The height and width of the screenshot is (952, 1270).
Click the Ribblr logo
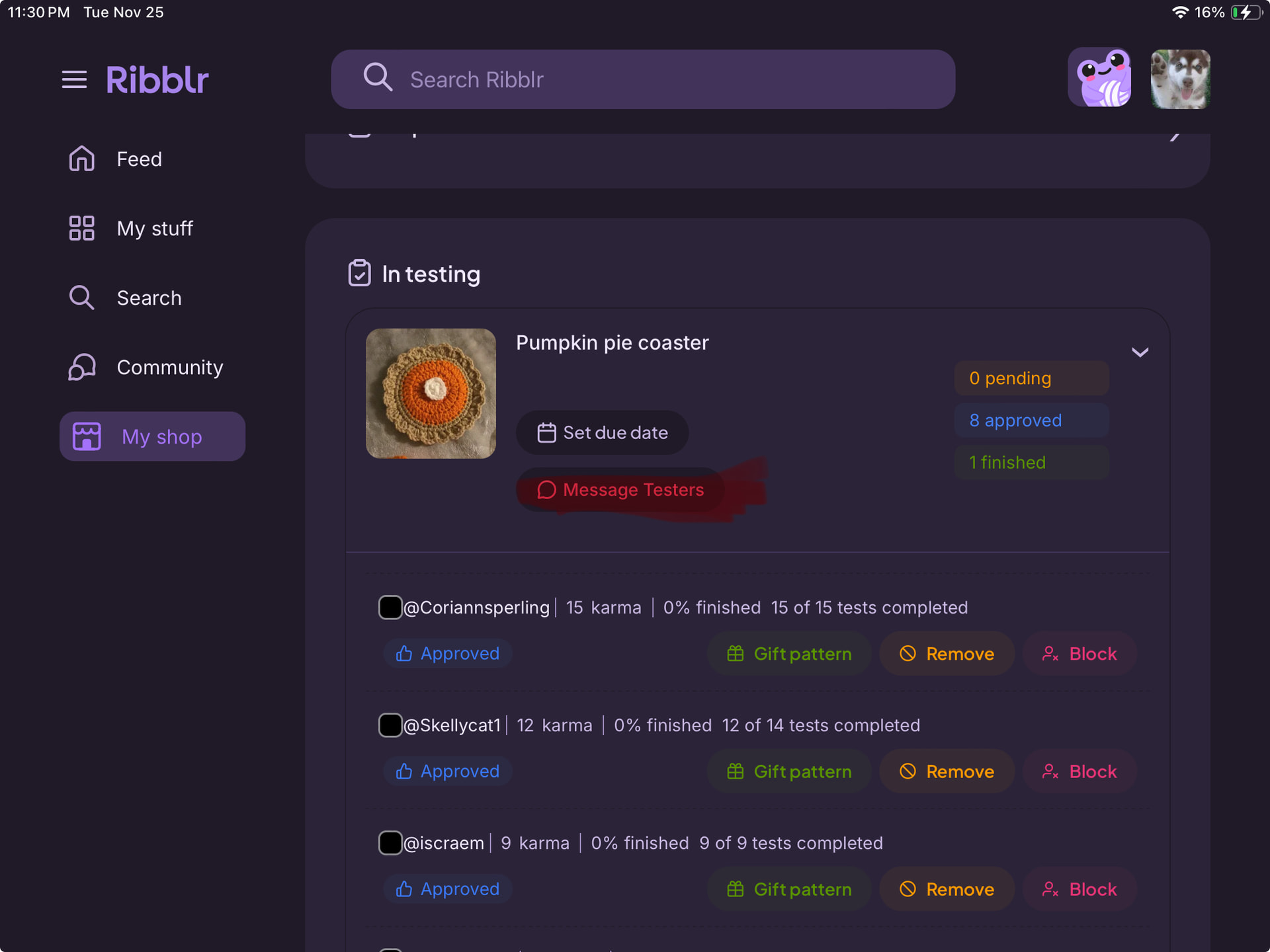tap(157, 79)
